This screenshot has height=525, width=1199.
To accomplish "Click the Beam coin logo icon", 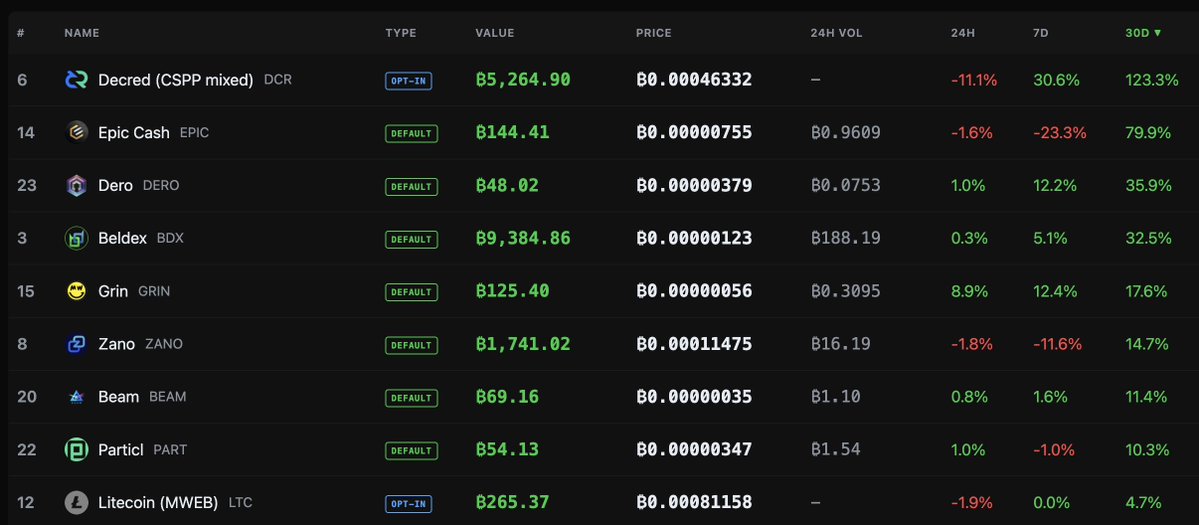I will (76, 397).
